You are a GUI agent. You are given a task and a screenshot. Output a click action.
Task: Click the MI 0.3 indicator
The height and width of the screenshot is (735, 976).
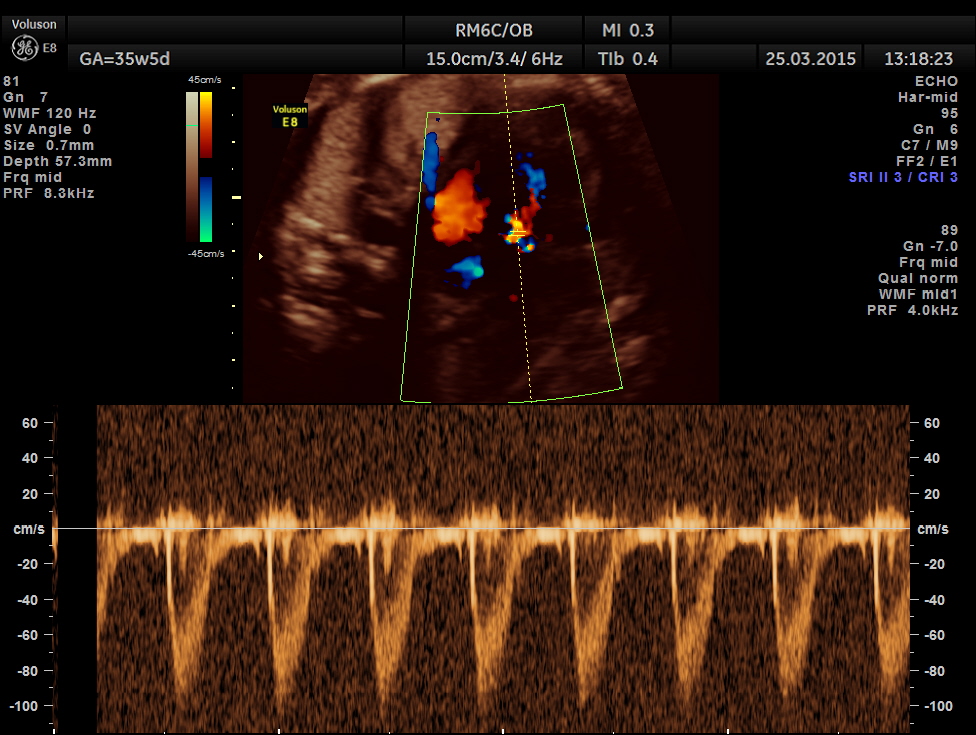click(x=629, y=29)
